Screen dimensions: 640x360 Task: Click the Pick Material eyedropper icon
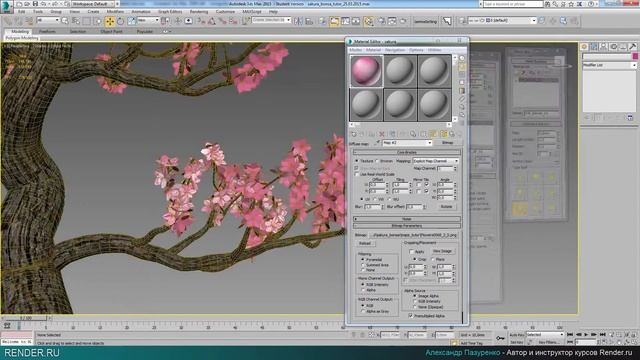click(x=377, y=142)
